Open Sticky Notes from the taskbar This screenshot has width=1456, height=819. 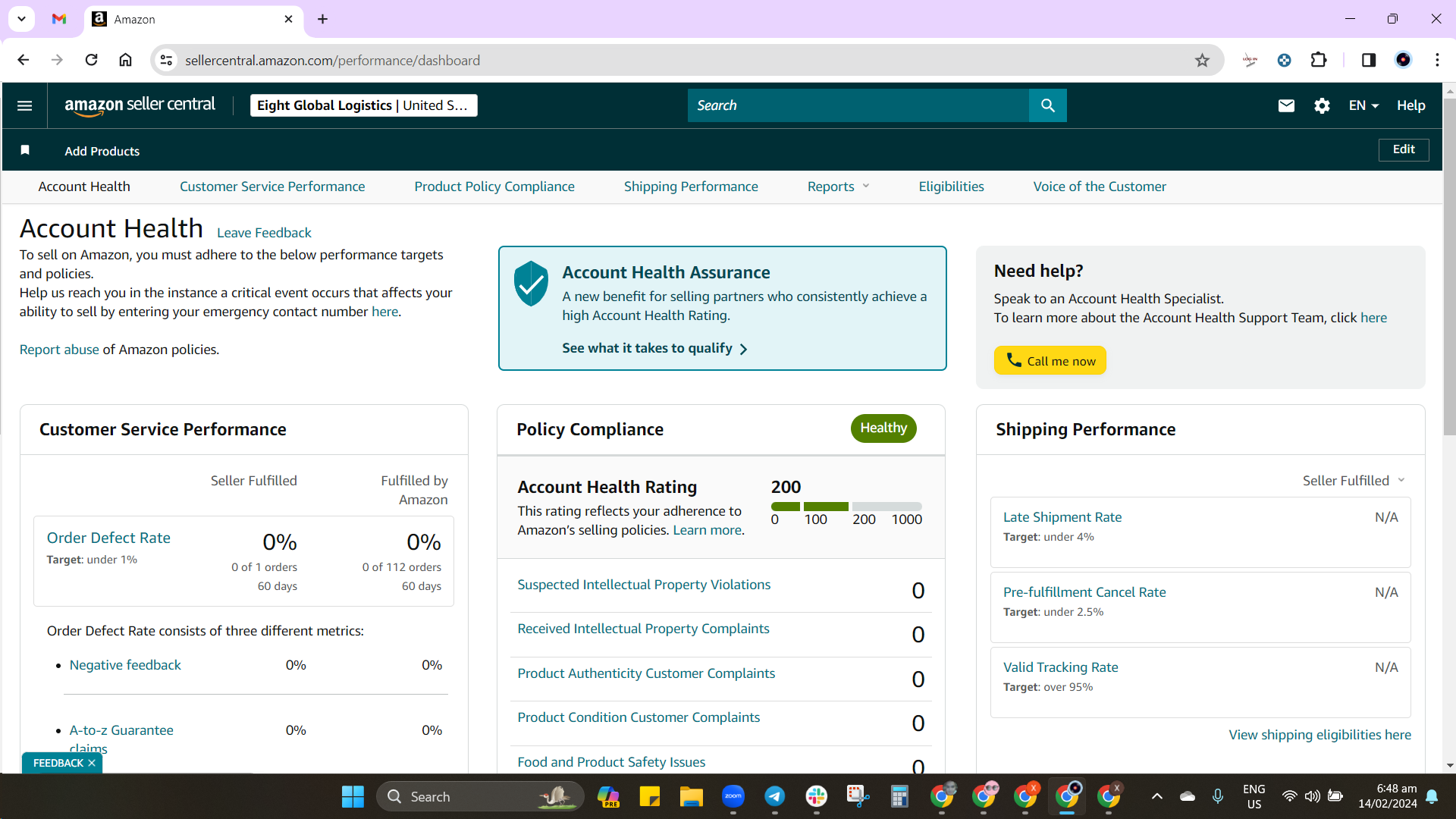[x=650, y=796]
